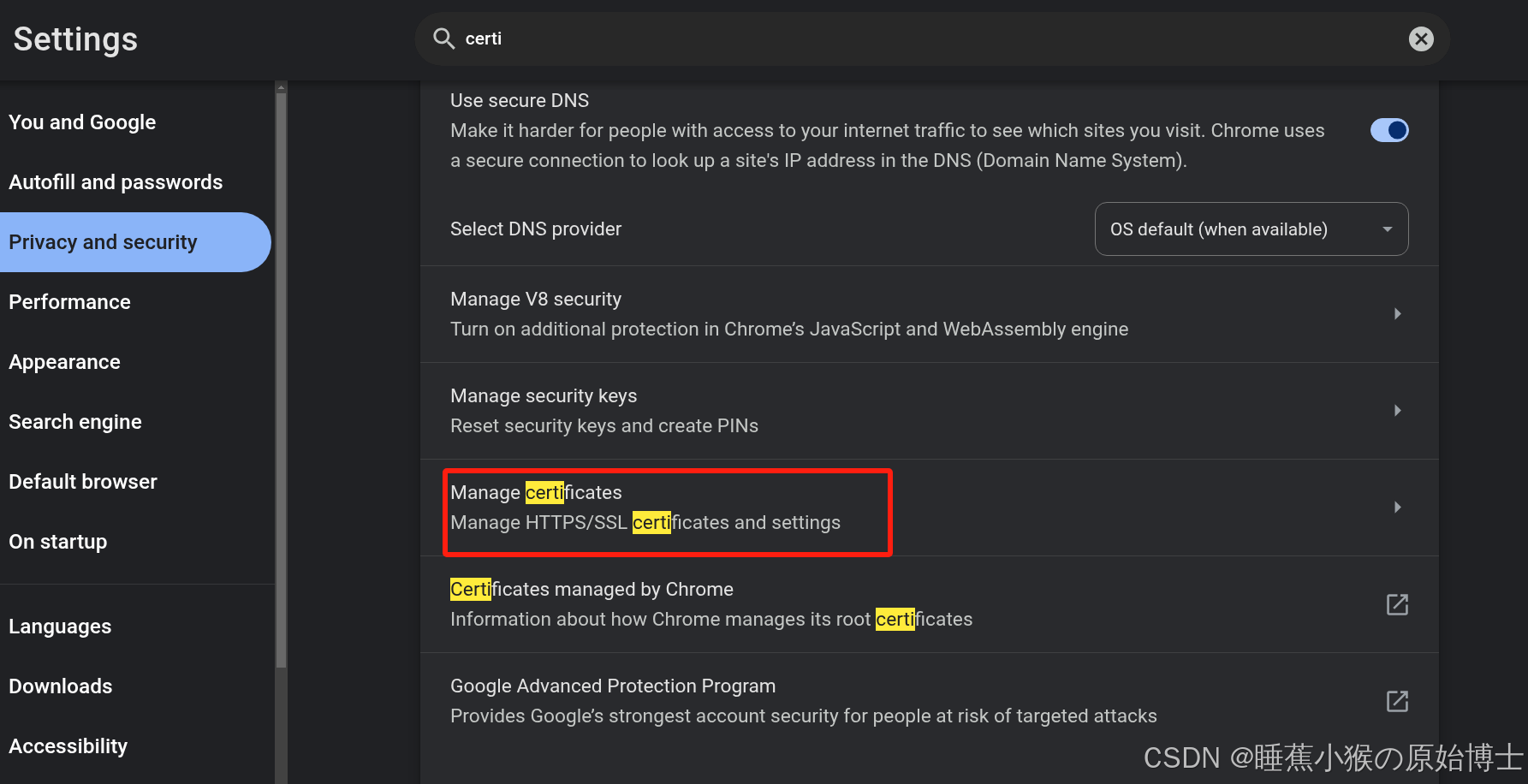Open external link icon for Certificates managed by Chrome
The width and height of the screenshot is (1528, 784).
[1397, 604]
